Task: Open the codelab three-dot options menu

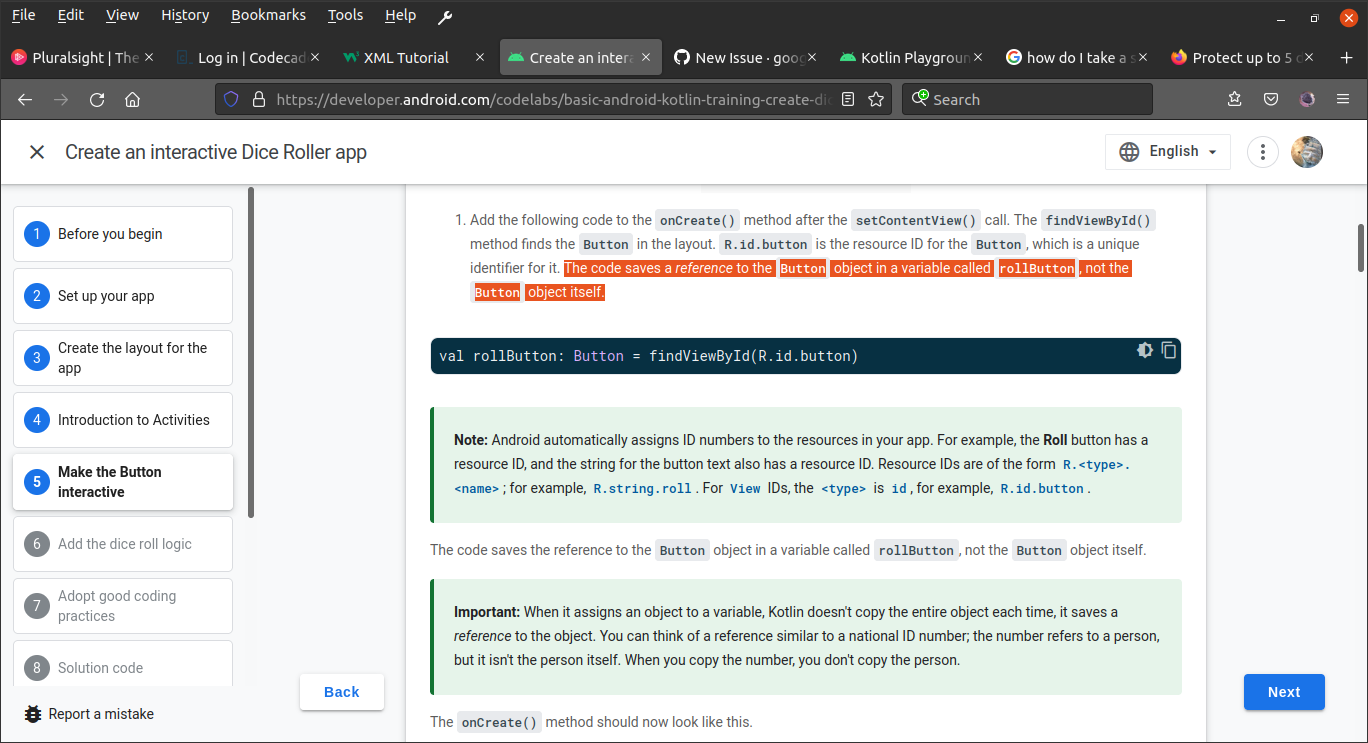Action: [1262, 152]
